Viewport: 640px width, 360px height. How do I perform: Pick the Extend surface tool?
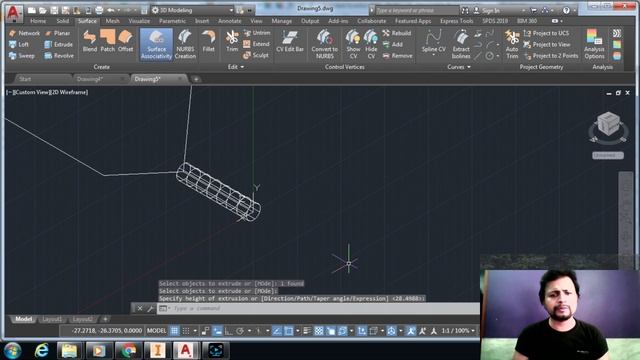click(x=256, y=44)
